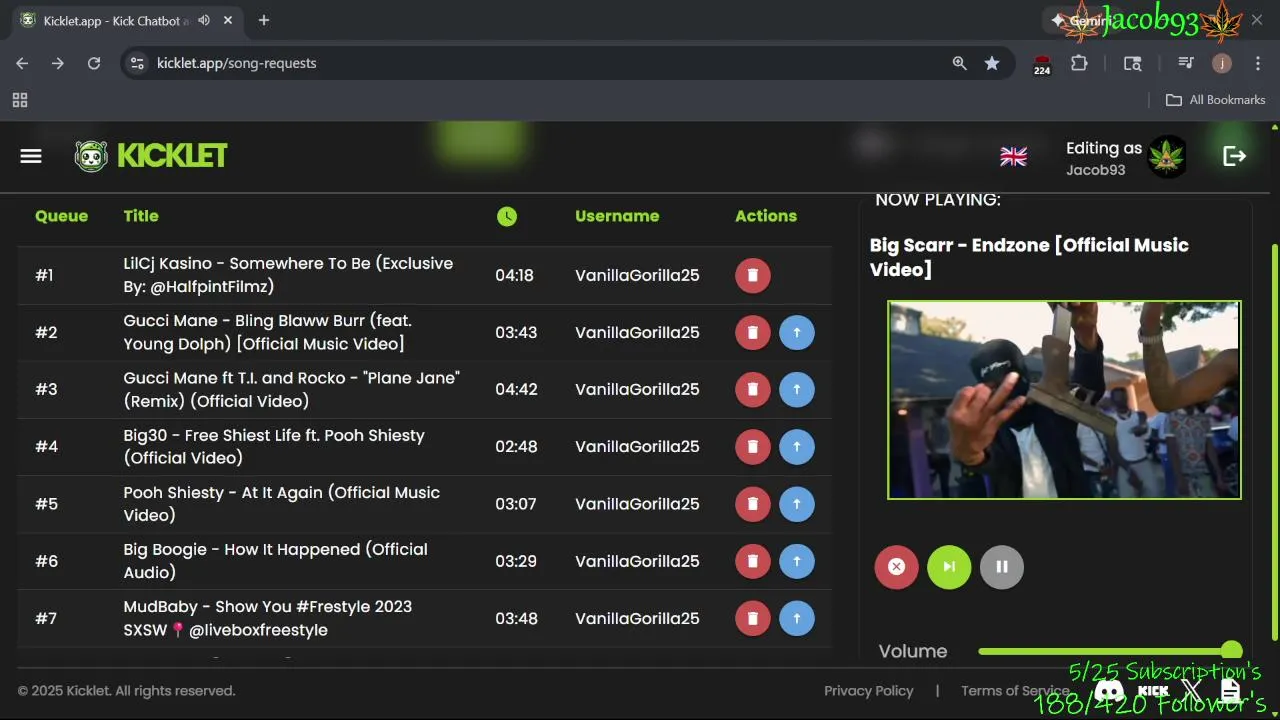Viewport: 1280px width, 720px height.
Task: Click duration 04:42 of Plane Jane
Action: (x=516, y=389)
